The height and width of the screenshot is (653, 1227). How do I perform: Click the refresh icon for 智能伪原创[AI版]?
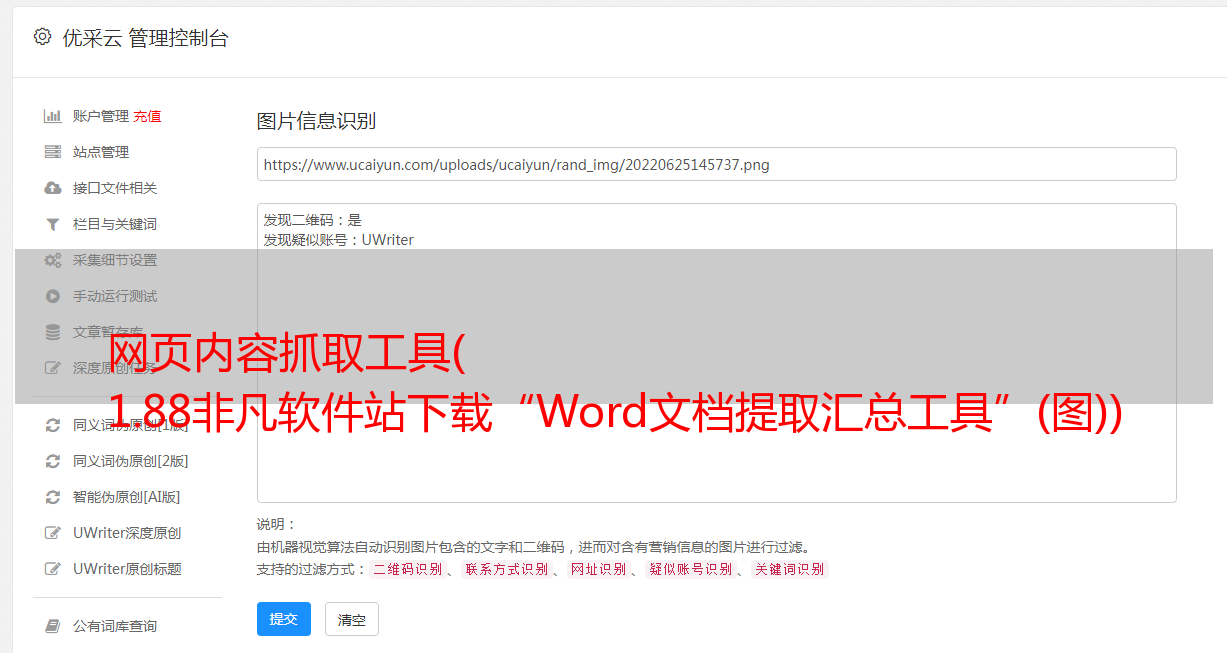pyautogui.click(x=53, y=497)
